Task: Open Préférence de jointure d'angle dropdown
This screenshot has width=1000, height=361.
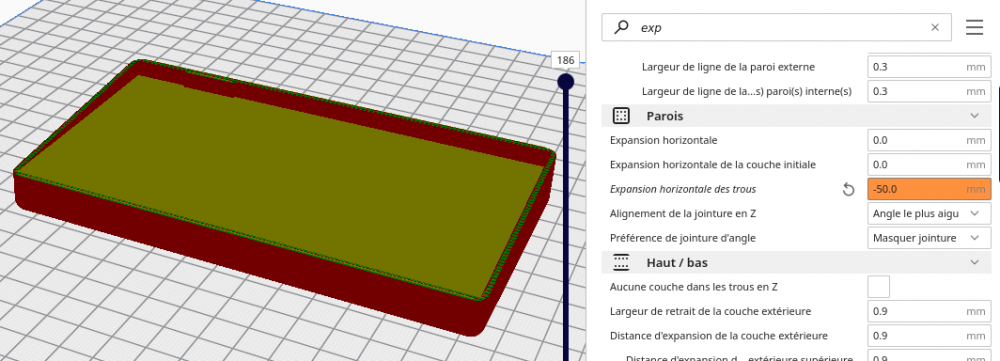Action: pyautogui.click(x=929, y=238)
